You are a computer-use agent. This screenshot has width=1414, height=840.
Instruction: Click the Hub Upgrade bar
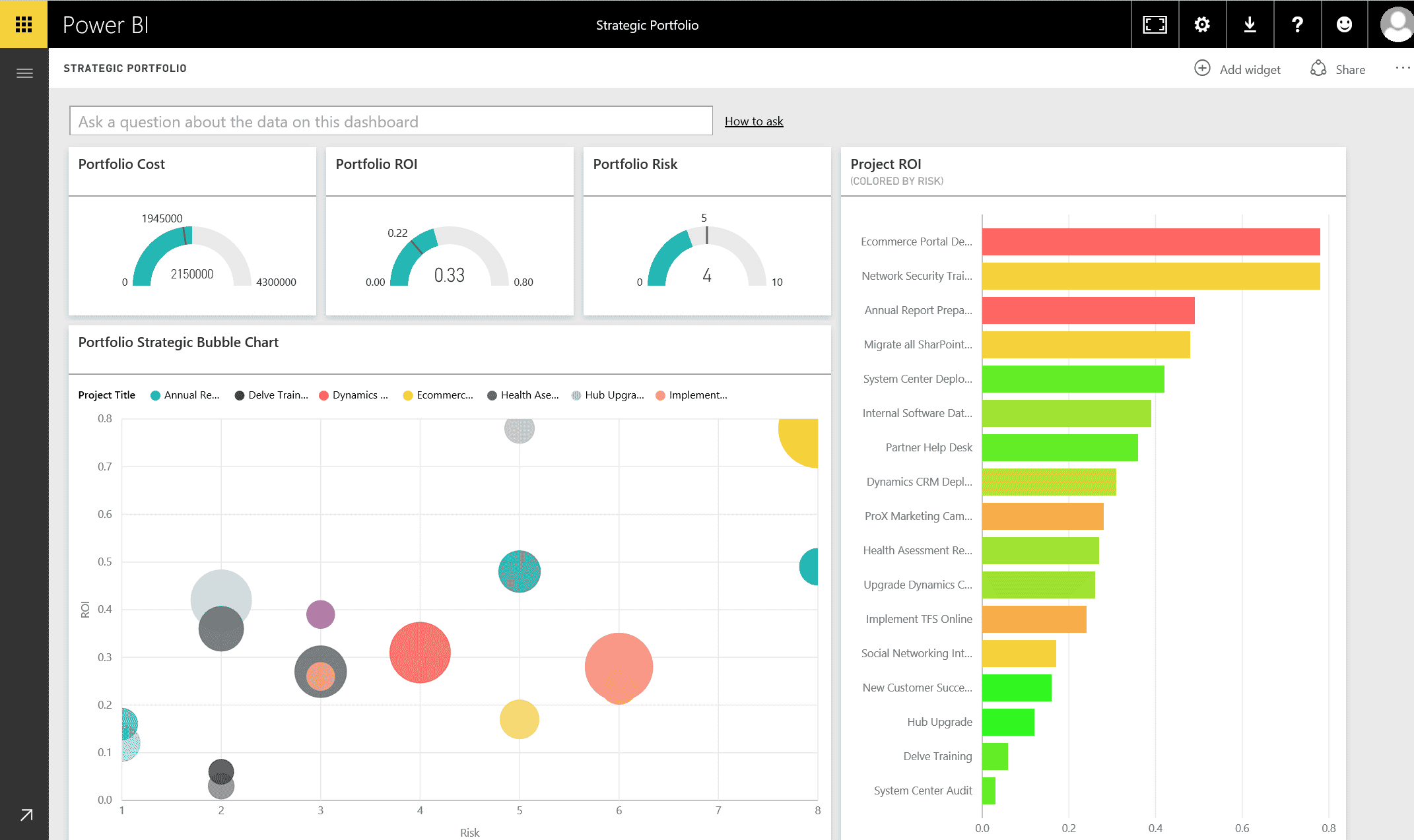(x=1008, y=722)
